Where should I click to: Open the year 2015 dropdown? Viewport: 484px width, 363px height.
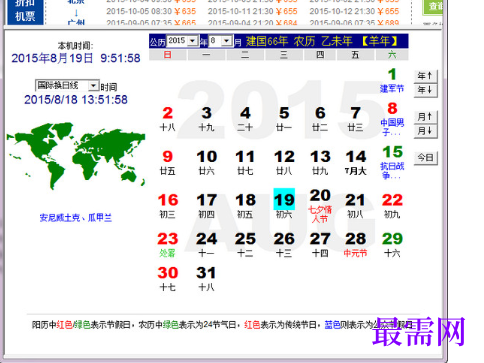183,41
